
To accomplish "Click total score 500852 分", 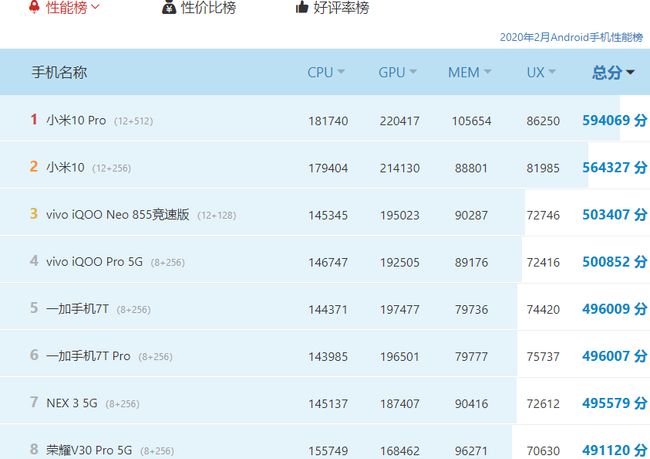I will pos(614,262).
